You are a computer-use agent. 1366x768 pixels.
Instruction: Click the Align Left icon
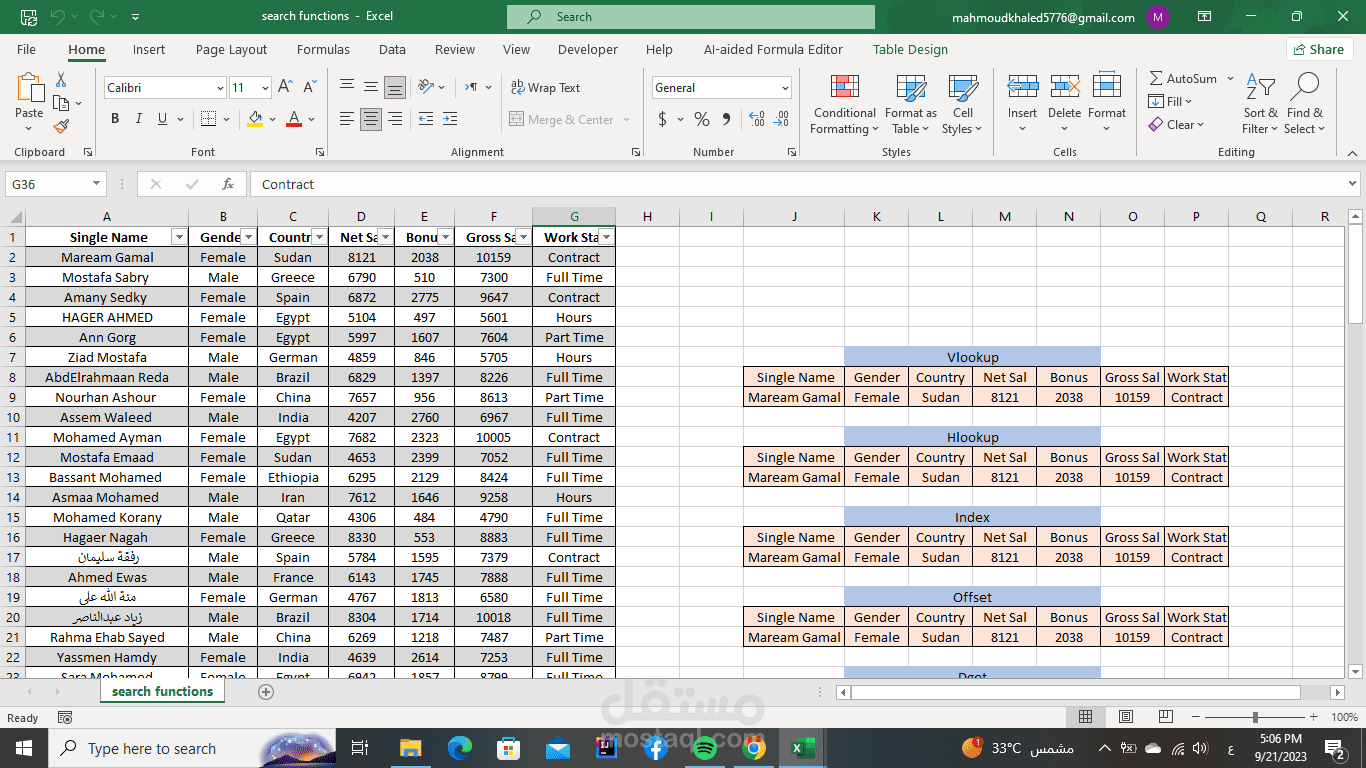[347, 119]
